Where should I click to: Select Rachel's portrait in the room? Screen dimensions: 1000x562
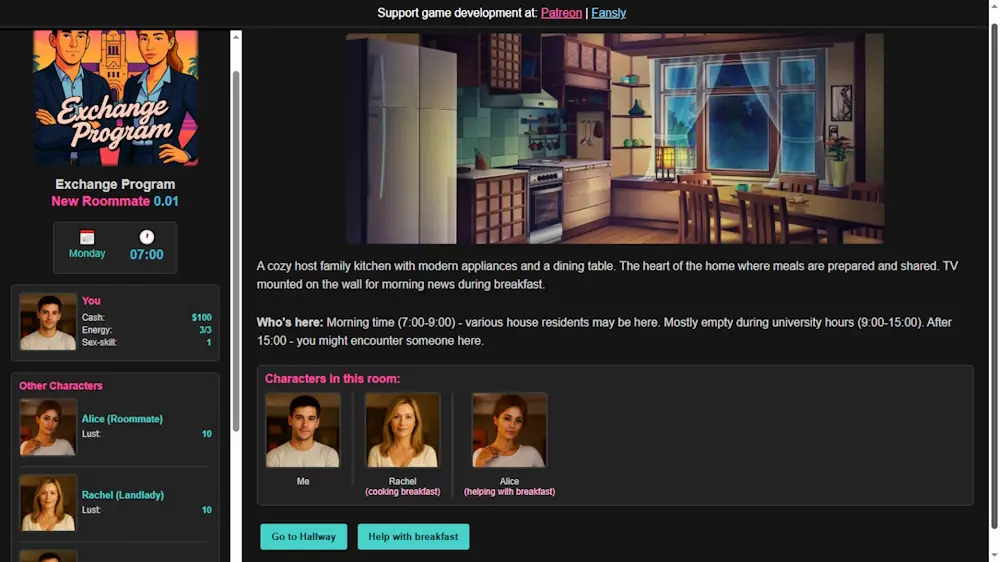[402, 430]
